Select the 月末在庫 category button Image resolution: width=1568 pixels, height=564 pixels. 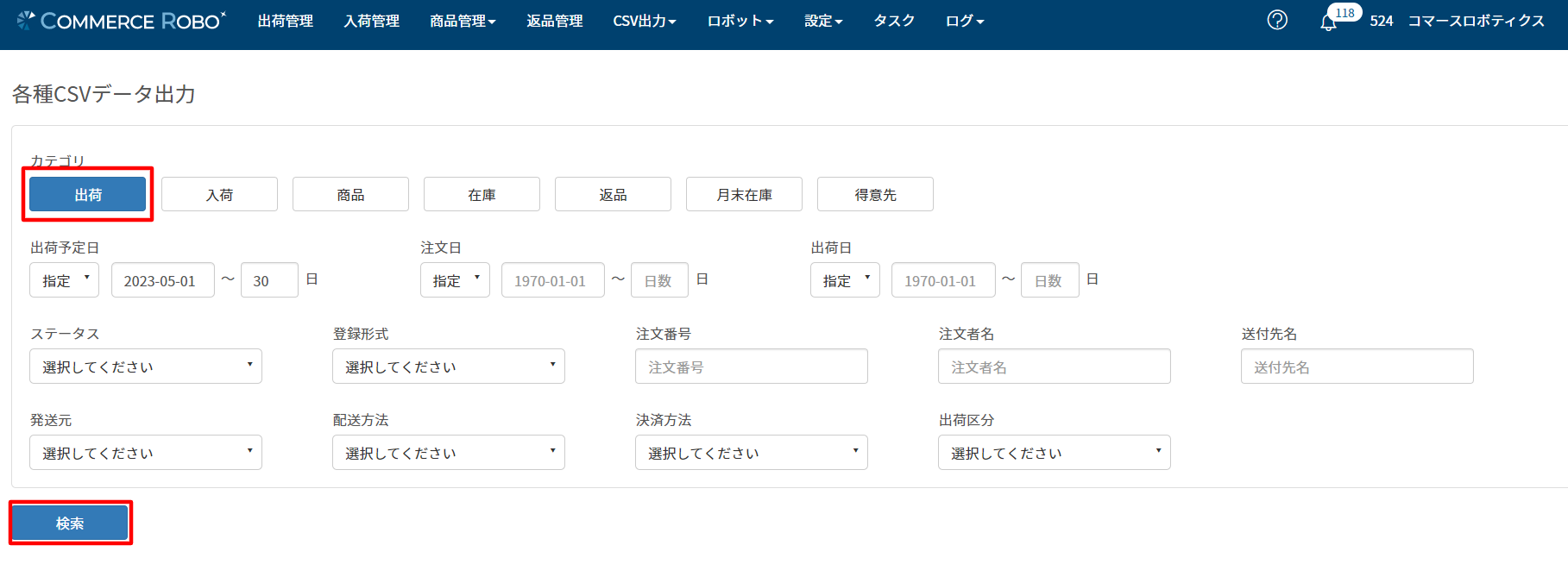744,194
